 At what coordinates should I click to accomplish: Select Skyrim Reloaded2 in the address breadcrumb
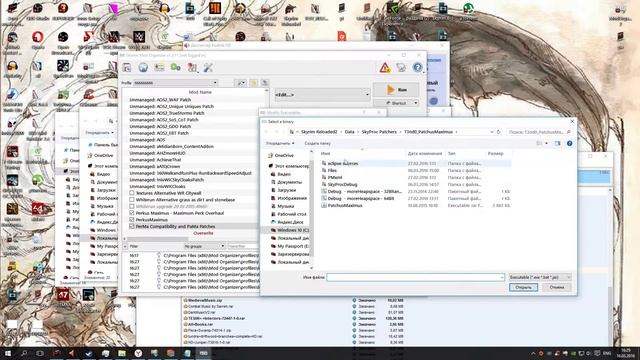click(x=319, y=132)
